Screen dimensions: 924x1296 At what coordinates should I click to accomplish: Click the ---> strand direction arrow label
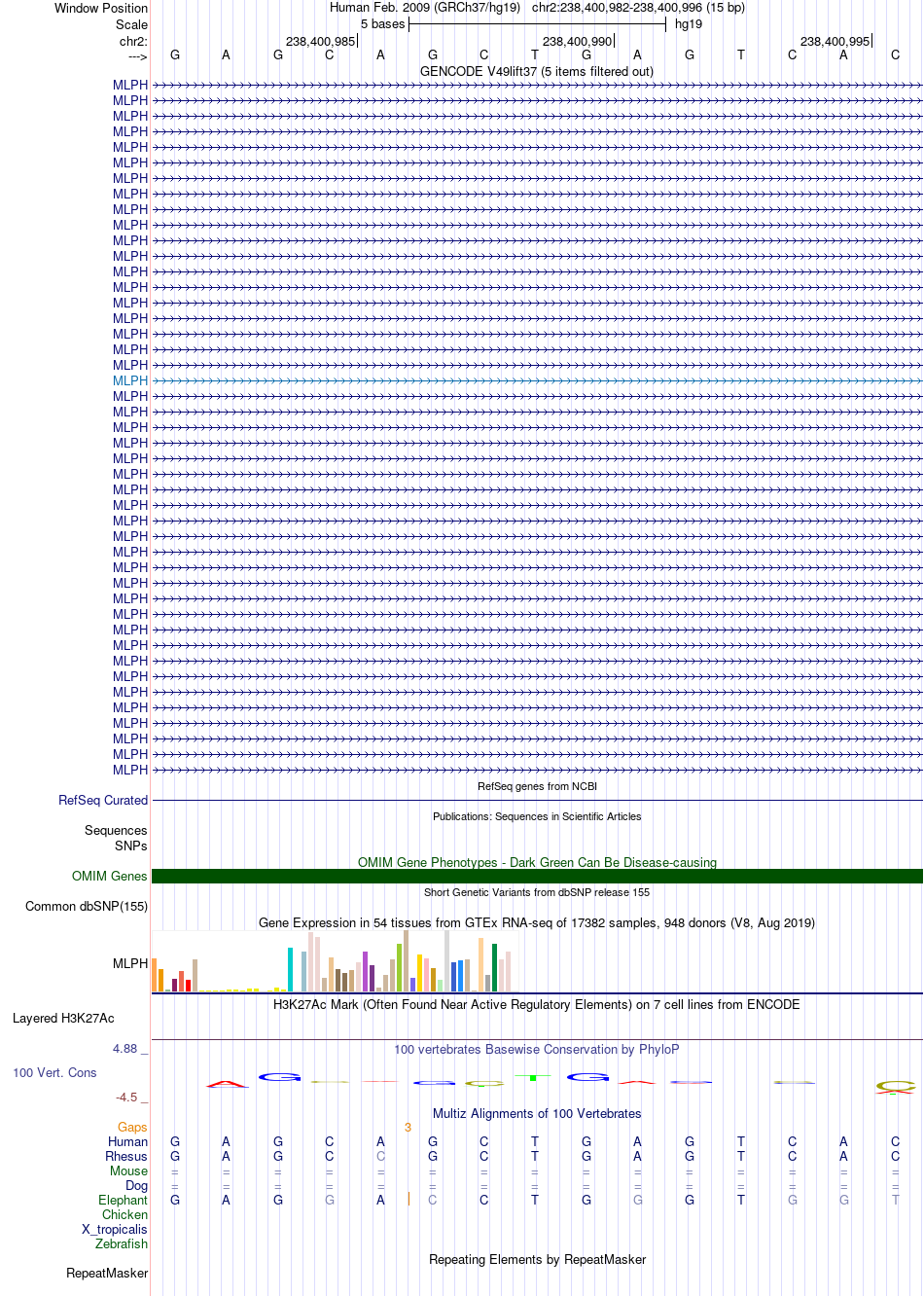[137, 56]
